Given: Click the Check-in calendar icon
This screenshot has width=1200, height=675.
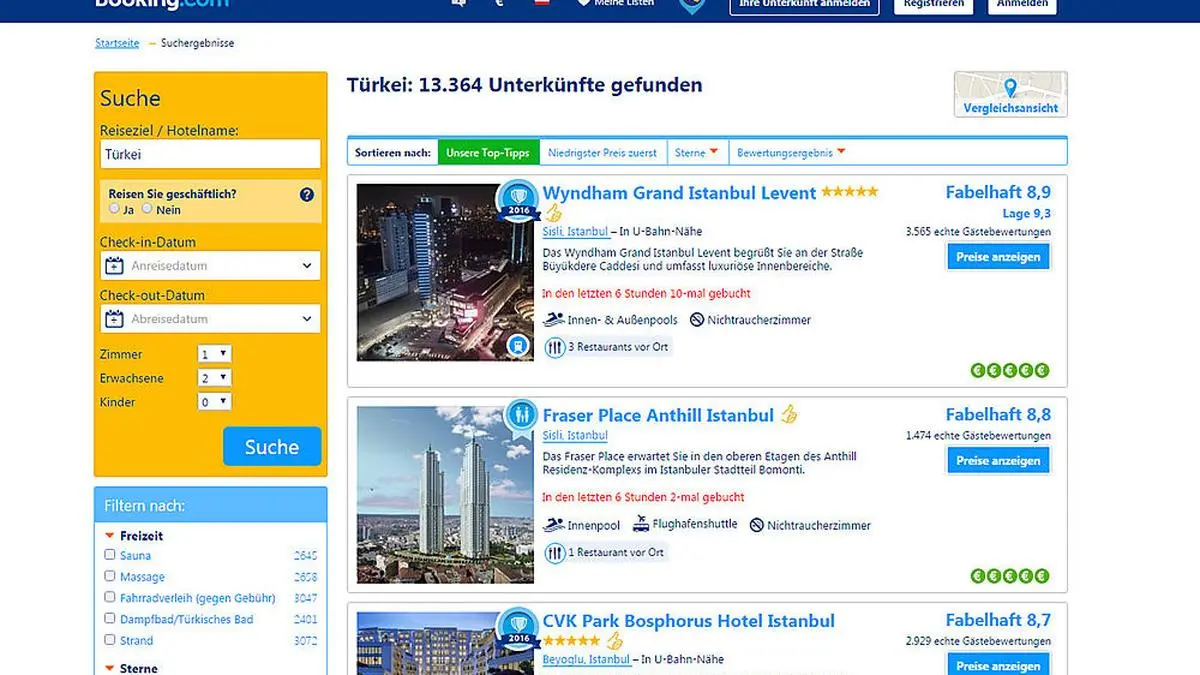Looking at the screenshot, I should coord(115,266).
